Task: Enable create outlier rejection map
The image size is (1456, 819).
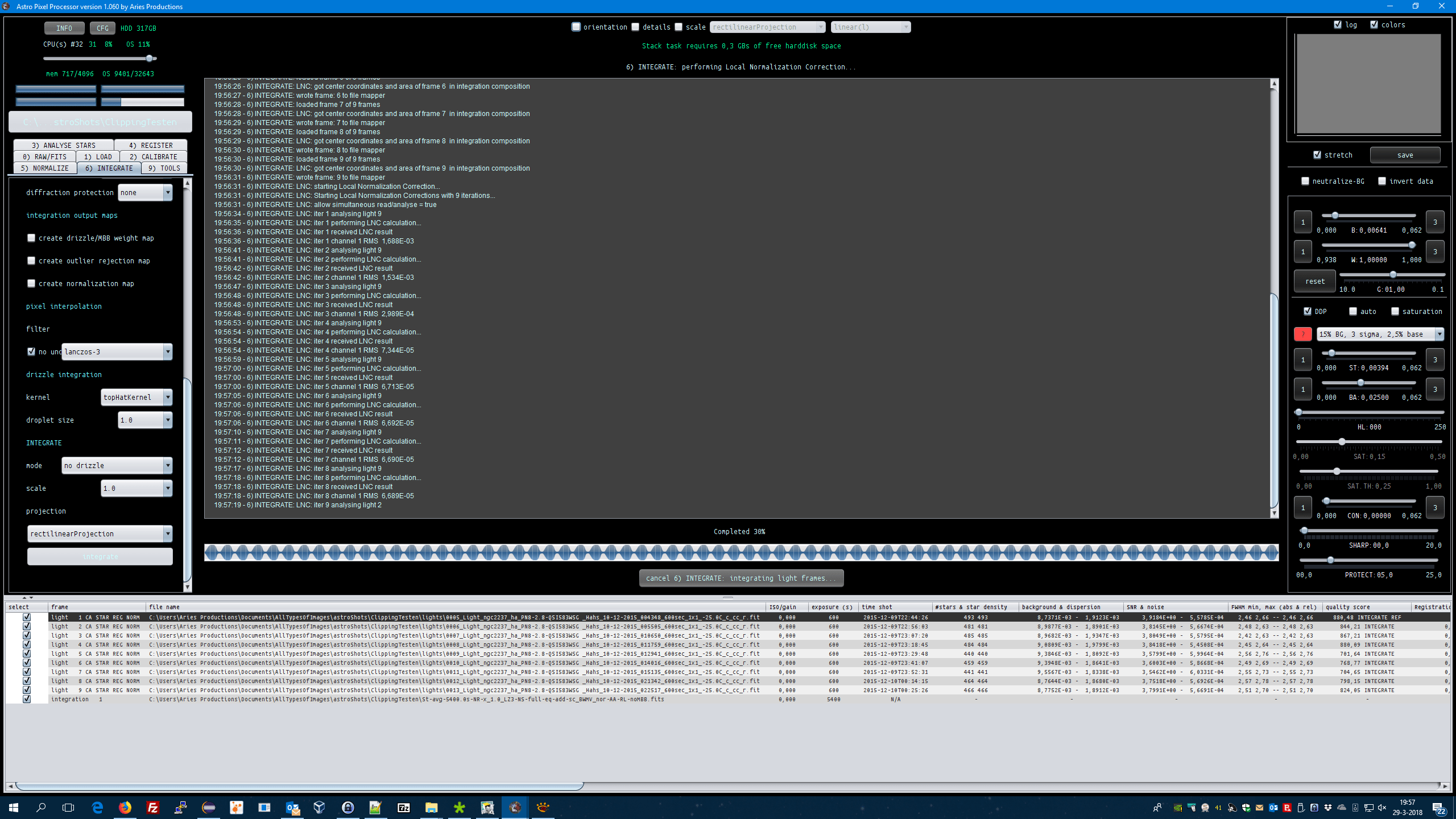Action: [x=32, y=260]
